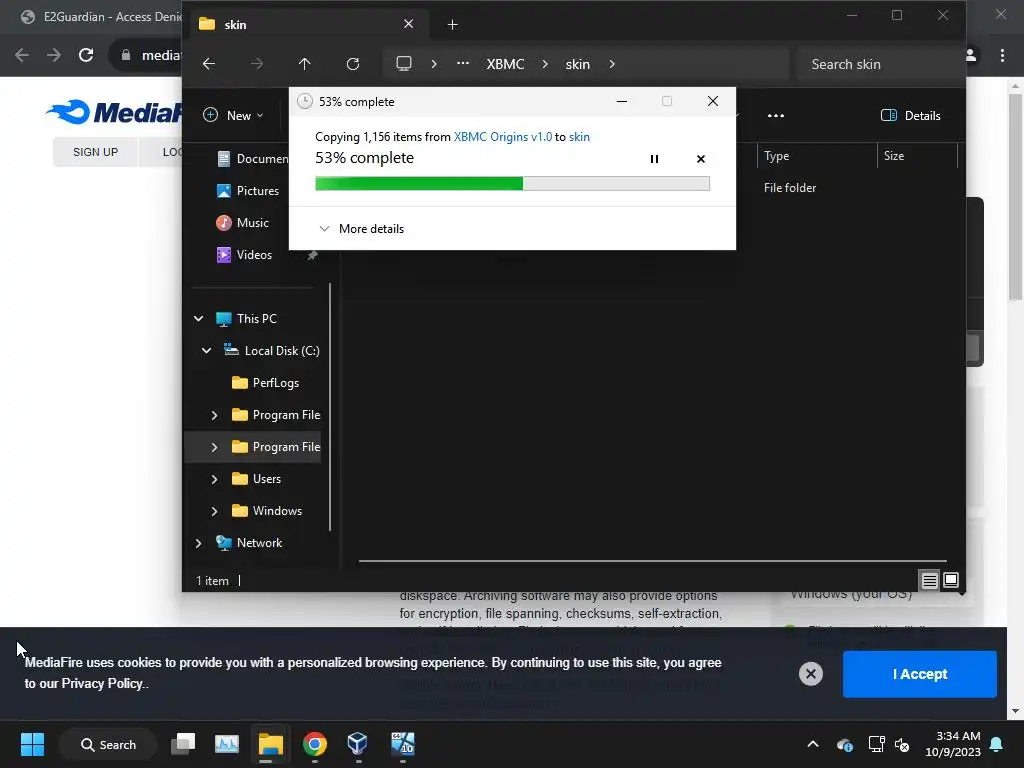The height and width of the screenshot is (768, 1024).
Task: Open Documents in quick access
Action: pyautogui.click(x=253, y=159)
